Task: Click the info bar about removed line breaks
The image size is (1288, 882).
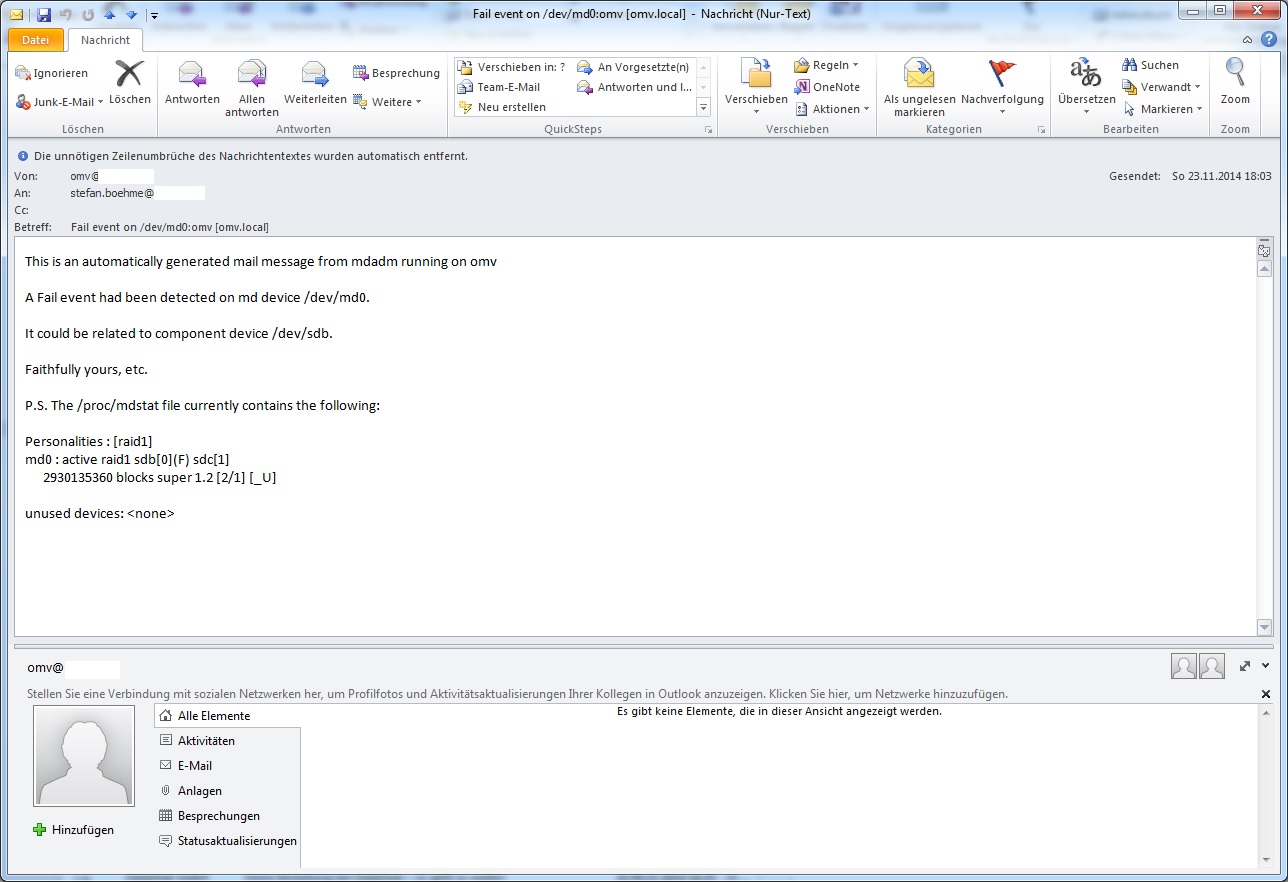Action: [x=250, y=156]
